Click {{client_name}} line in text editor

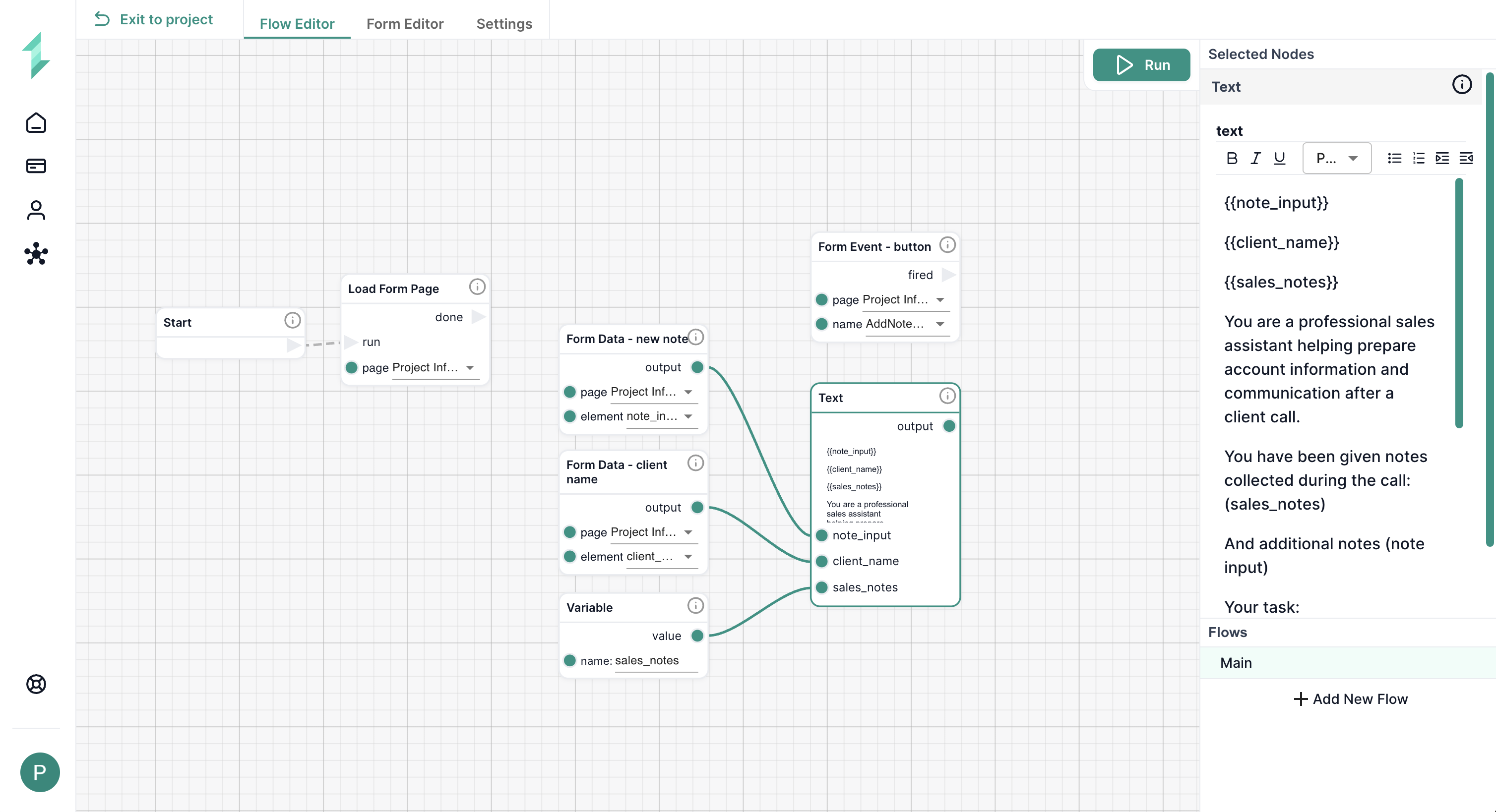click(1282, 242)
